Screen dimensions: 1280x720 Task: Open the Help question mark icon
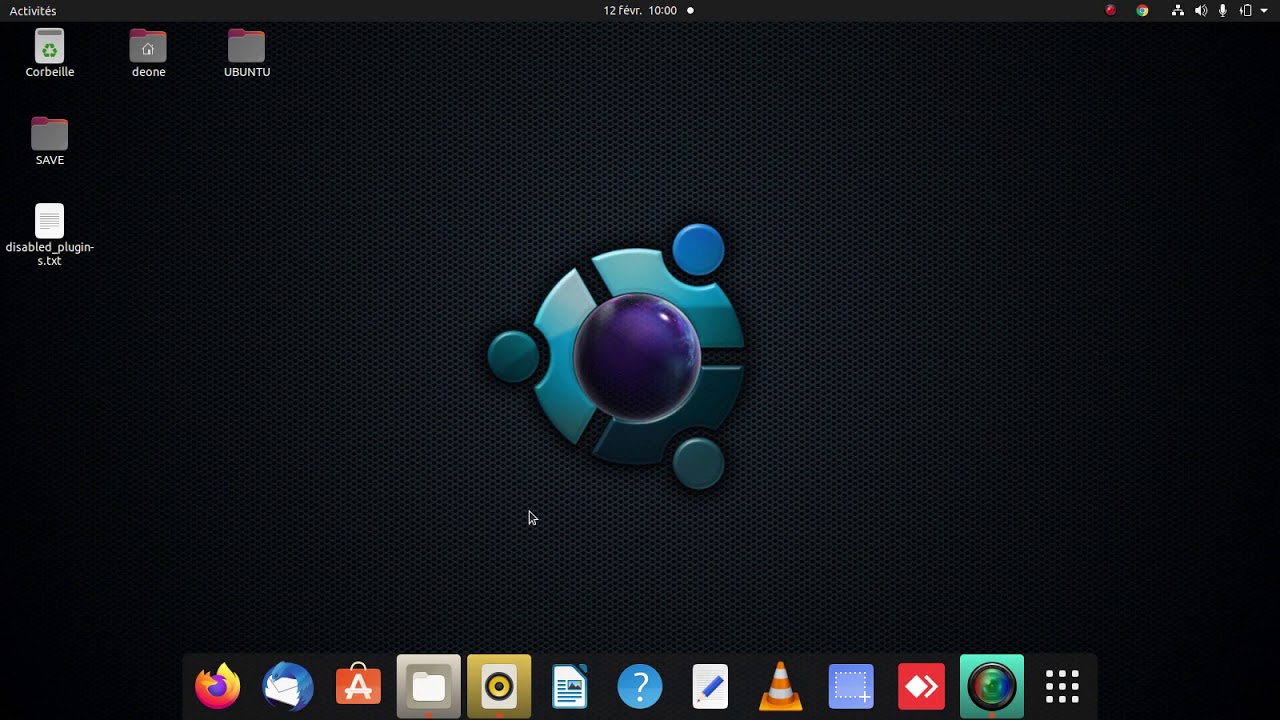point(640,687)
